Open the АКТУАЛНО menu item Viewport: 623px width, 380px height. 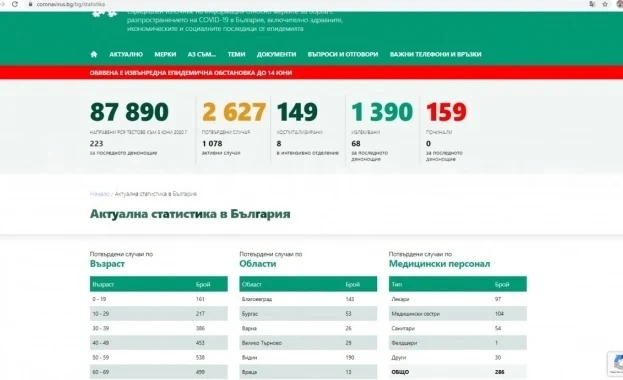click(x=126, y=54)
